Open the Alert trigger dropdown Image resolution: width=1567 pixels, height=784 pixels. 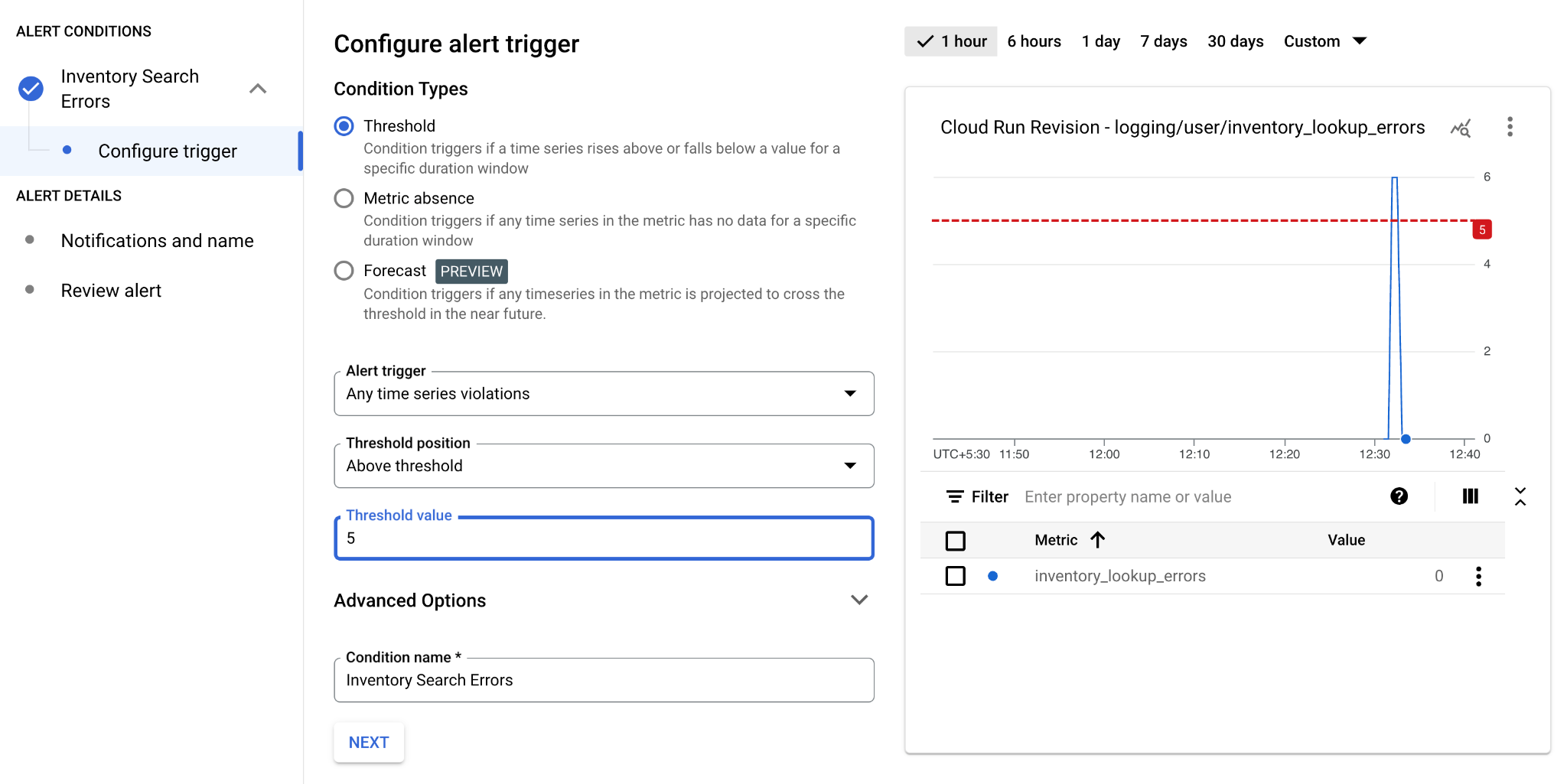[x=604, y=394]
